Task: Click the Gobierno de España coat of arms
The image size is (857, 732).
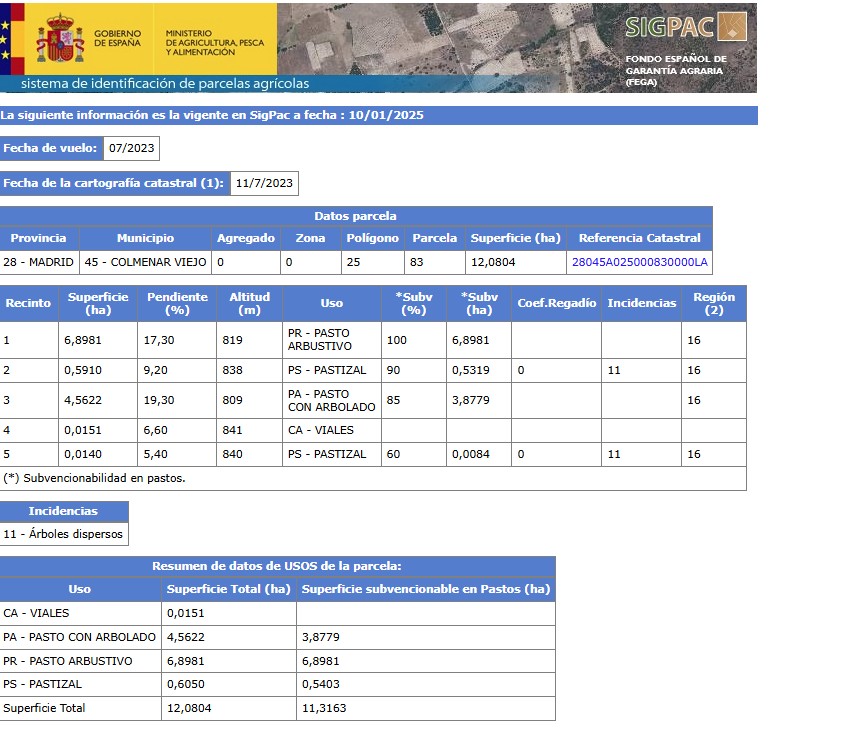Action: click(60, 39)
